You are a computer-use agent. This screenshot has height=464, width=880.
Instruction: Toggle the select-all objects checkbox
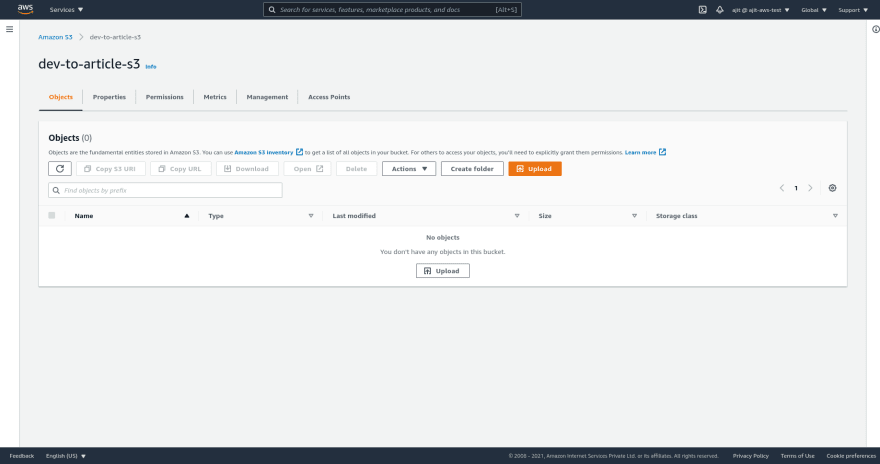[52, 215]
